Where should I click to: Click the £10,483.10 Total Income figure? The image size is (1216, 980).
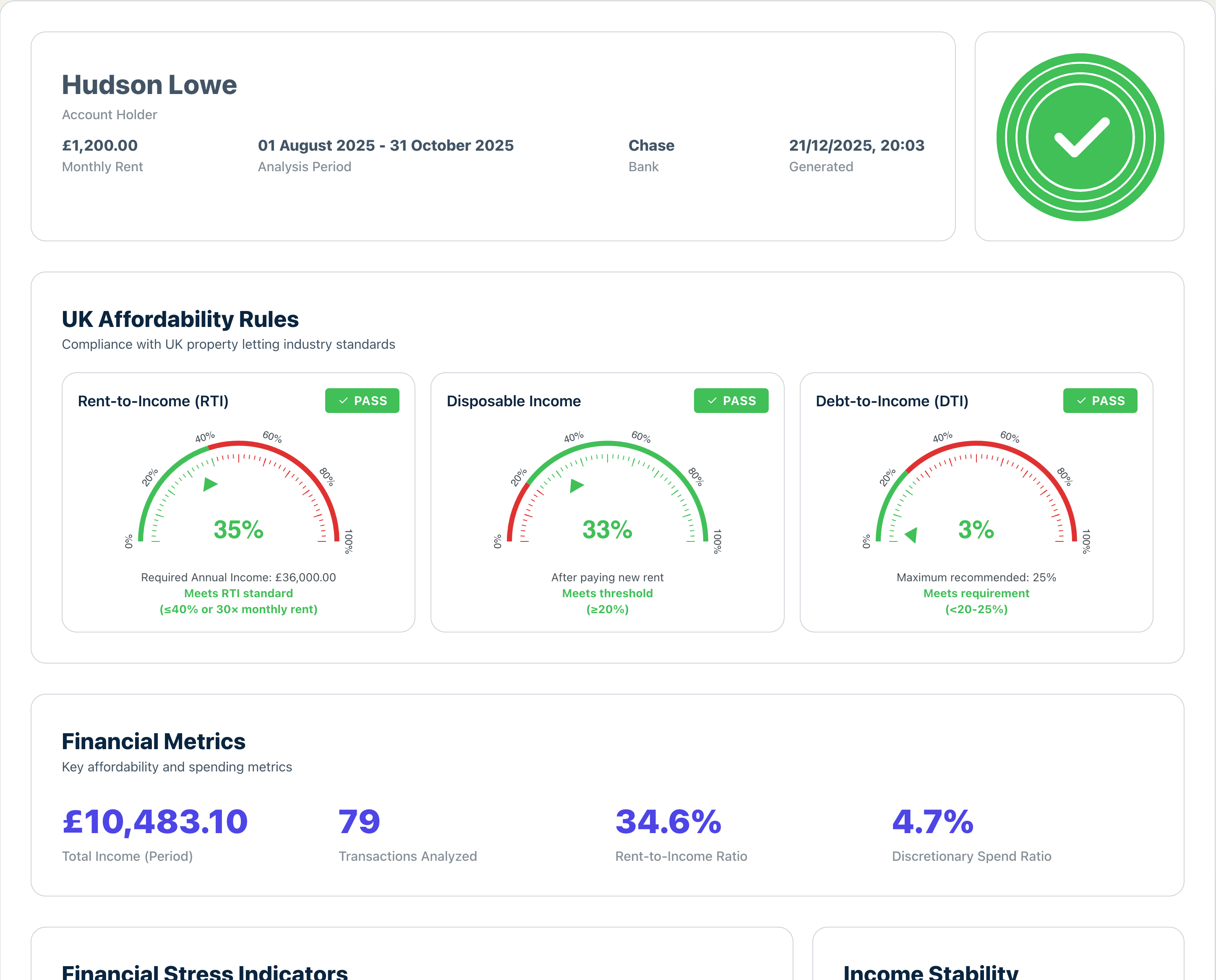[x=154, y=821]
